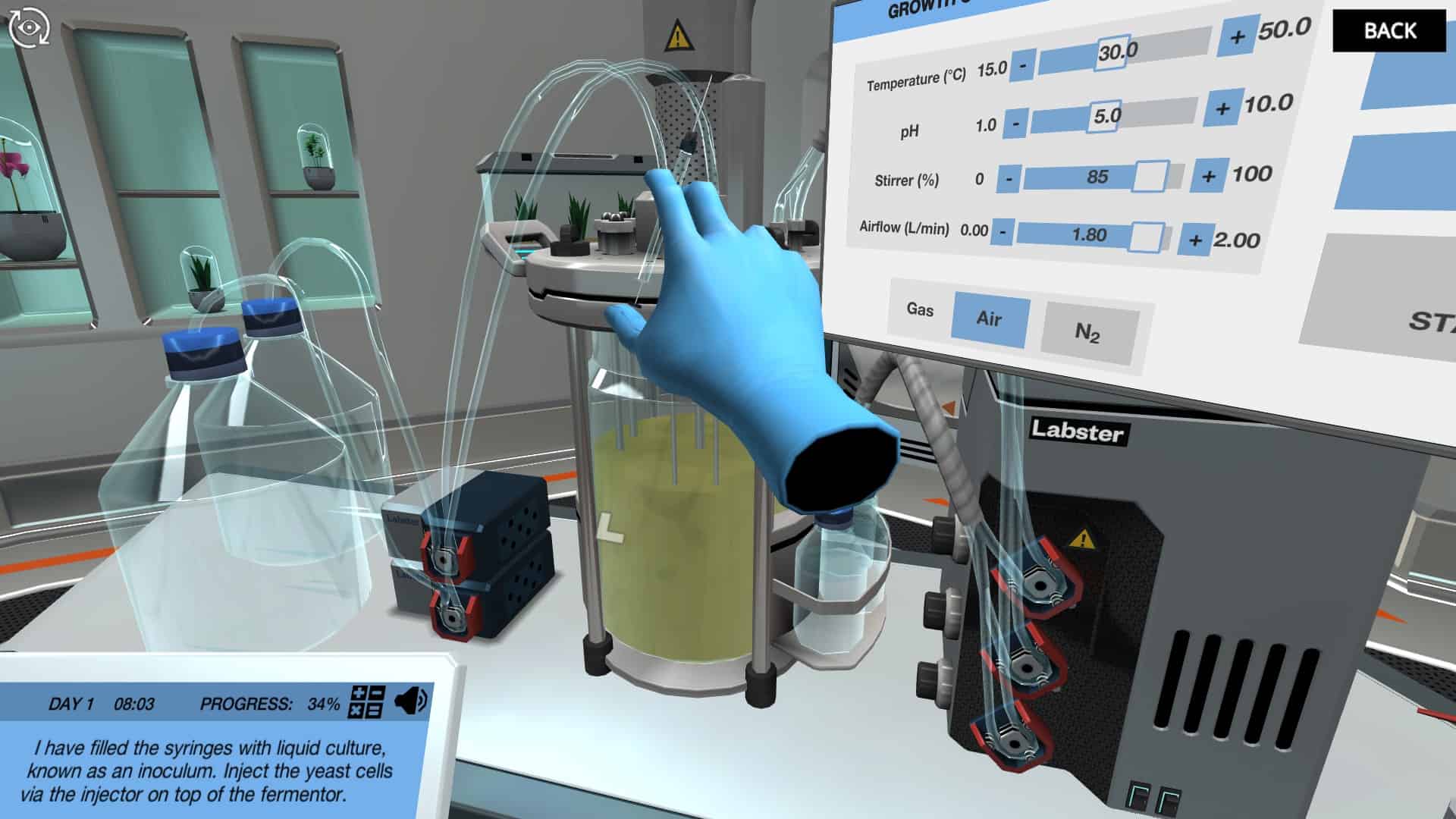
Task: Click the injector syringe on fermentor top
Action: (x=689, y=144)
